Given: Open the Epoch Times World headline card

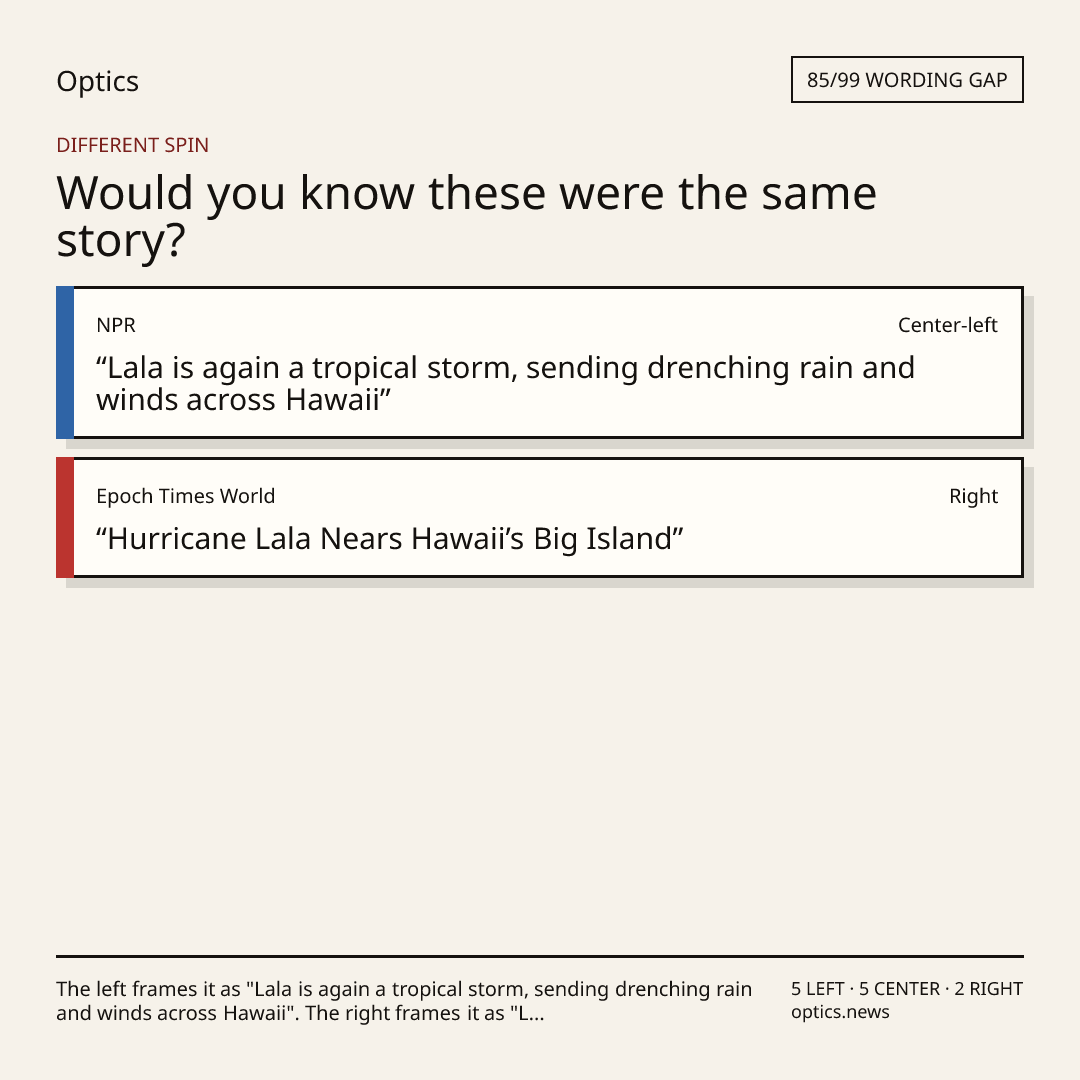Looking at the screenshot, I should [540, 517].
